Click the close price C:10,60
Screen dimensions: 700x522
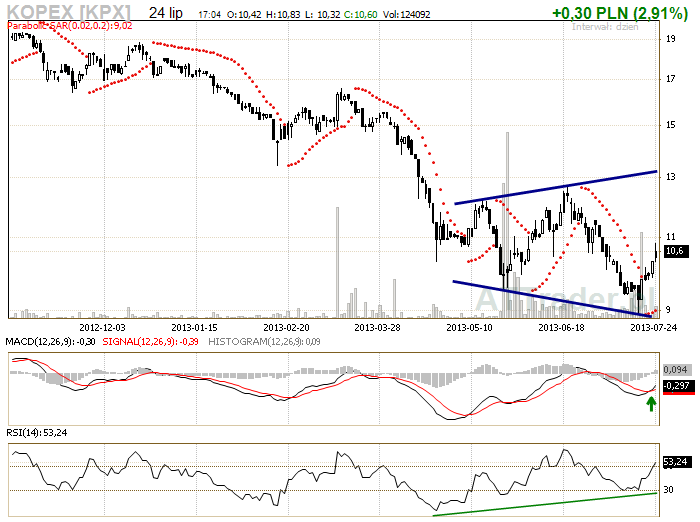pos(361,15)
